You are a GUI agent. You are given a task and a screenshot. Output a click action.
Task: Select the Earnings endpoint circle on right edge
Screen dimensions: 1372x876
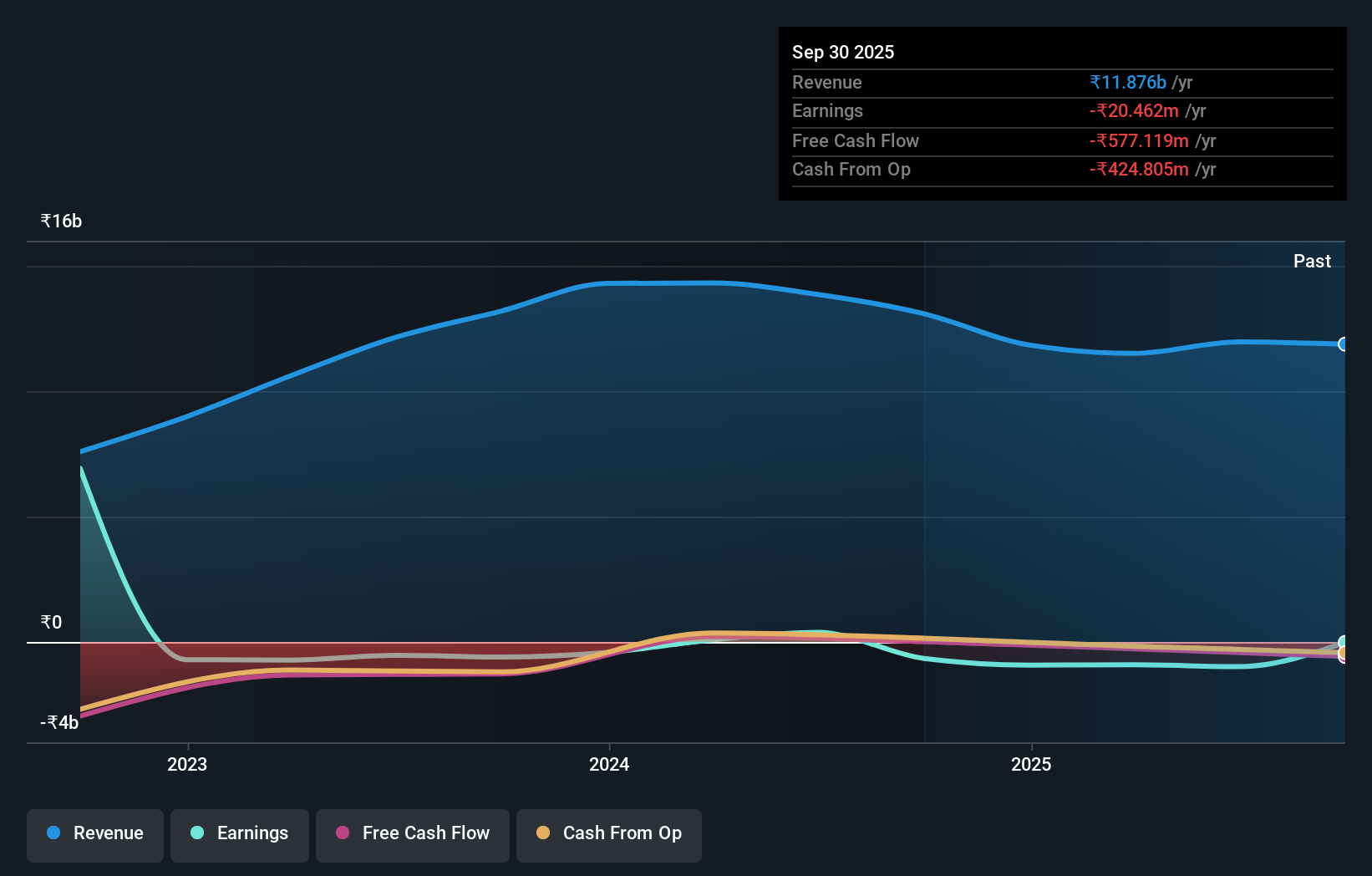1343,639
